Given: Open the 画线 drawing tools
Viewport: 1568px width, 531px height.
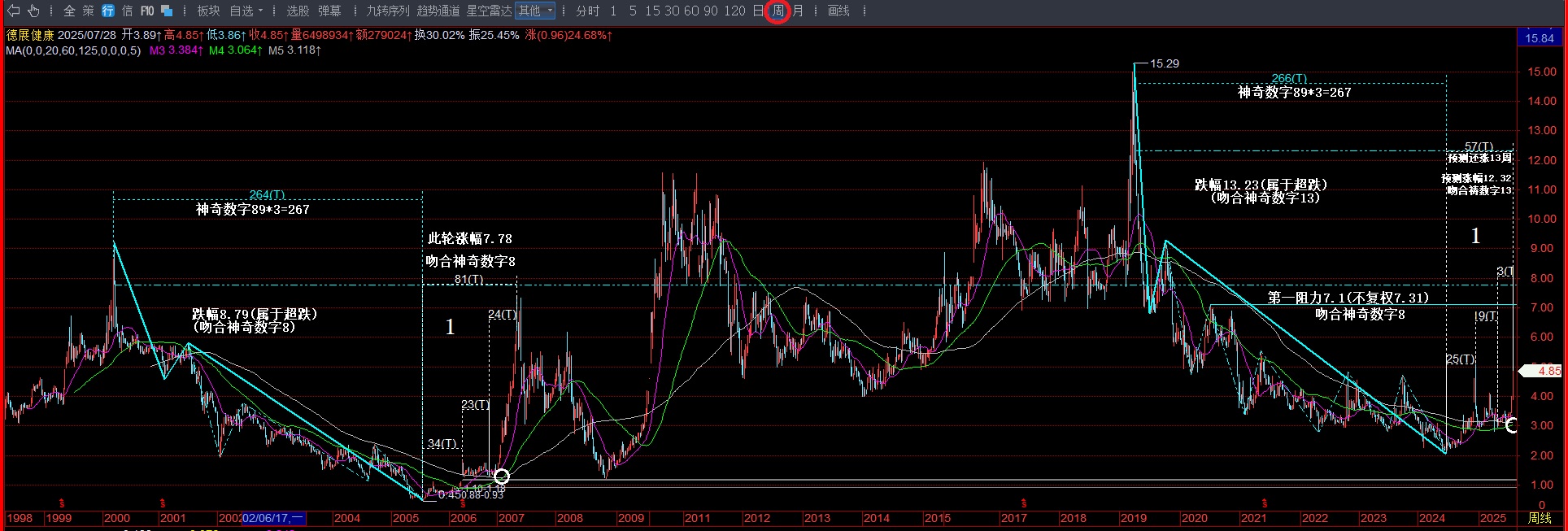Looking at the screenshot, I should [838, 11].
